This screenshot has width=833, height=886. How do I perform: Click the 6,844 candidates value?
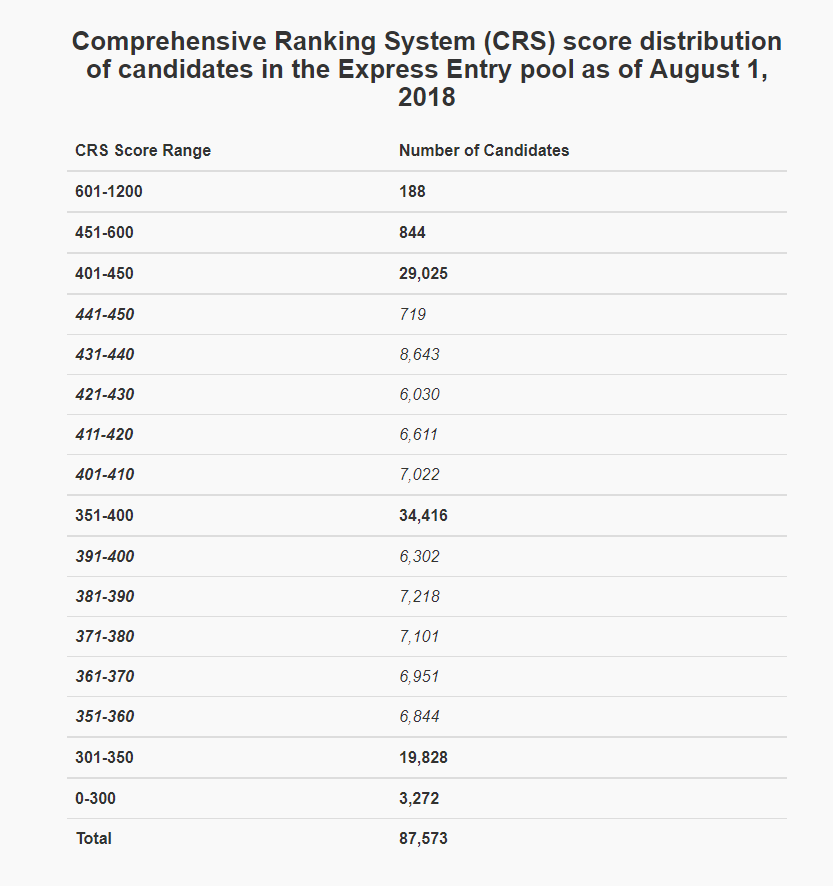419,716
